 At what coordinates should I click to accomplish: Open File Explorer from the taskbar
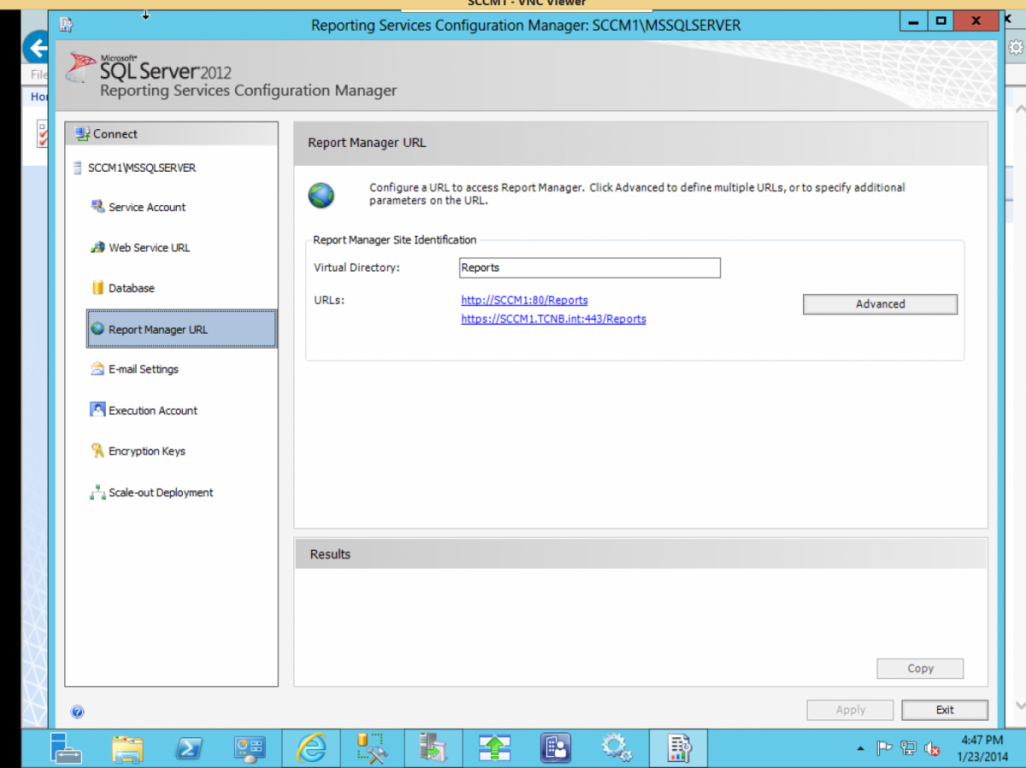pyautogui.click(x=128, y=748)
